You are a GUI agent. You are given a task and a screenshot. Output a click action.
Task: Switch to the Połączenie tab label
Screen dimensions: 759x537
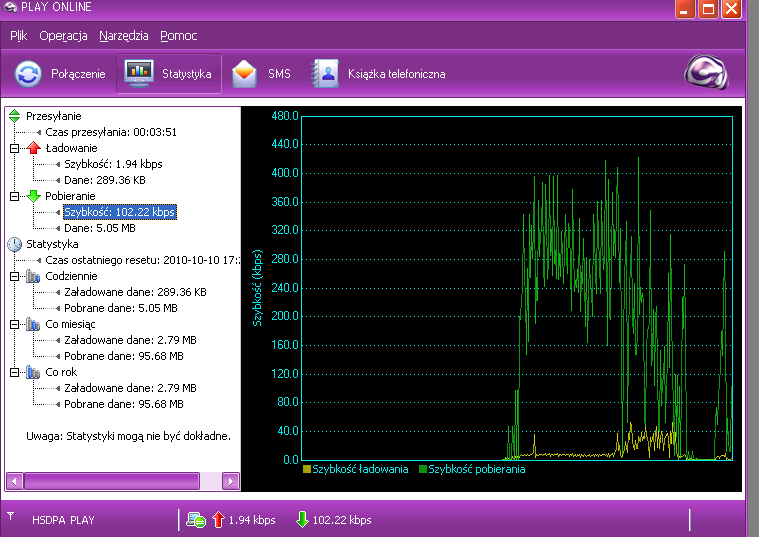(x=78, y=74)
